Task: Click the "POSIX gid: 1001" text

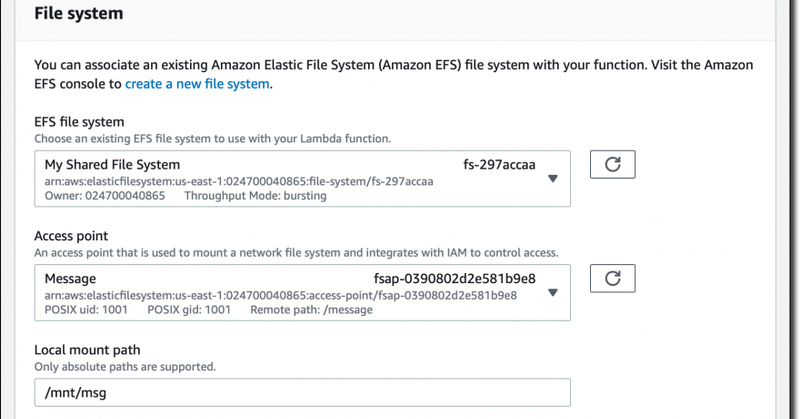Action: 189,310
